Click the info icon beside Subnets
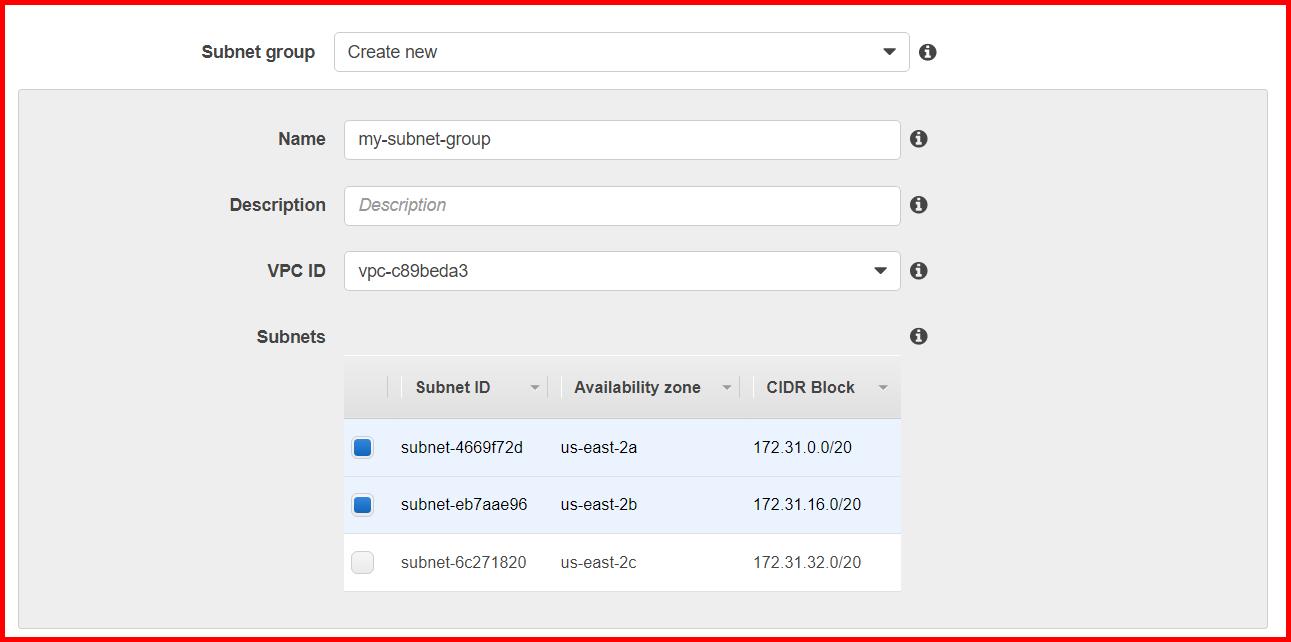This screenshot has height=642, width=1291. pos(918,336)
